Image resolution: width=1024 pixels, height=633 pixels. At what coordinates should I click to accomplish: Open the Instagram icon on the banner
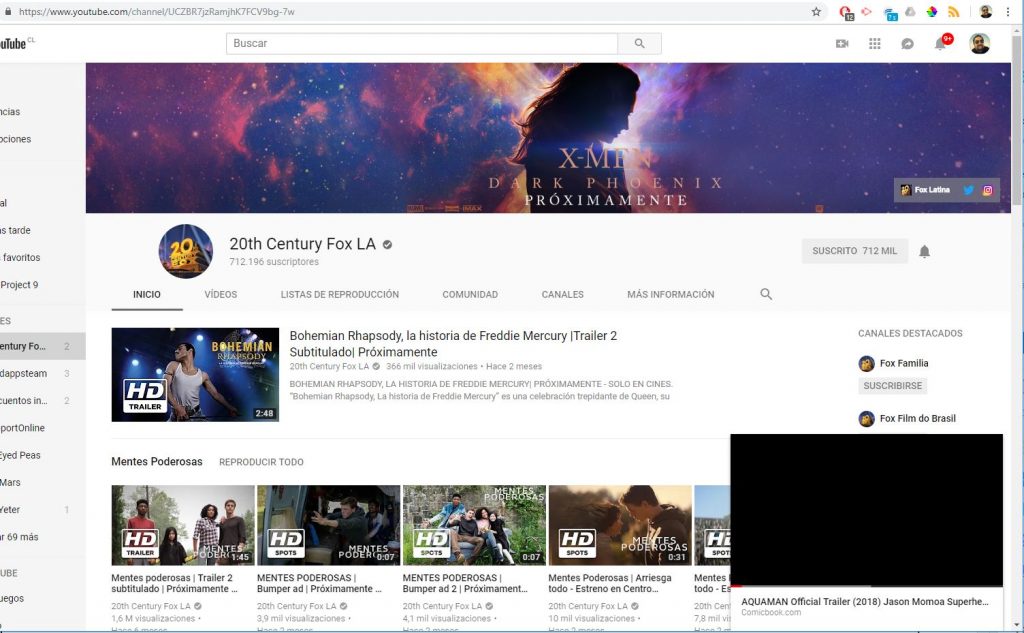click(987, 190)
